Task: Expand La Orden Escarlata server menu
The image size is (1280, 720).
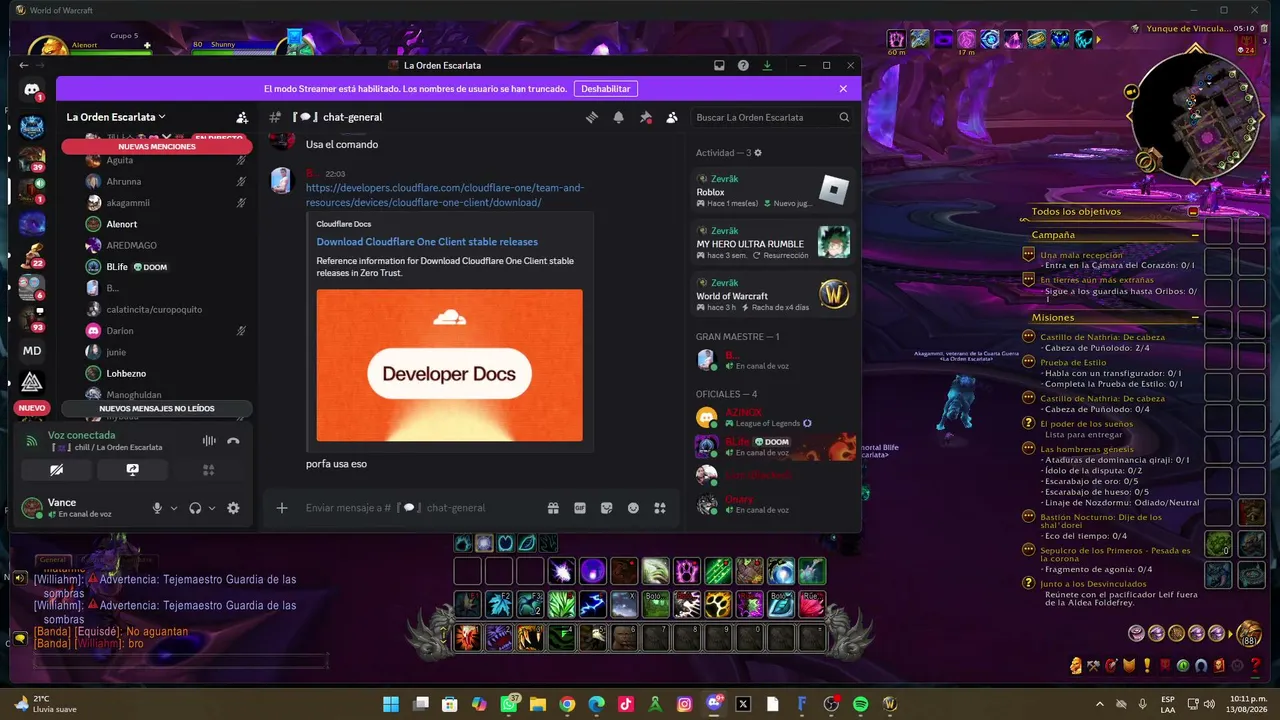Action: 116,117
